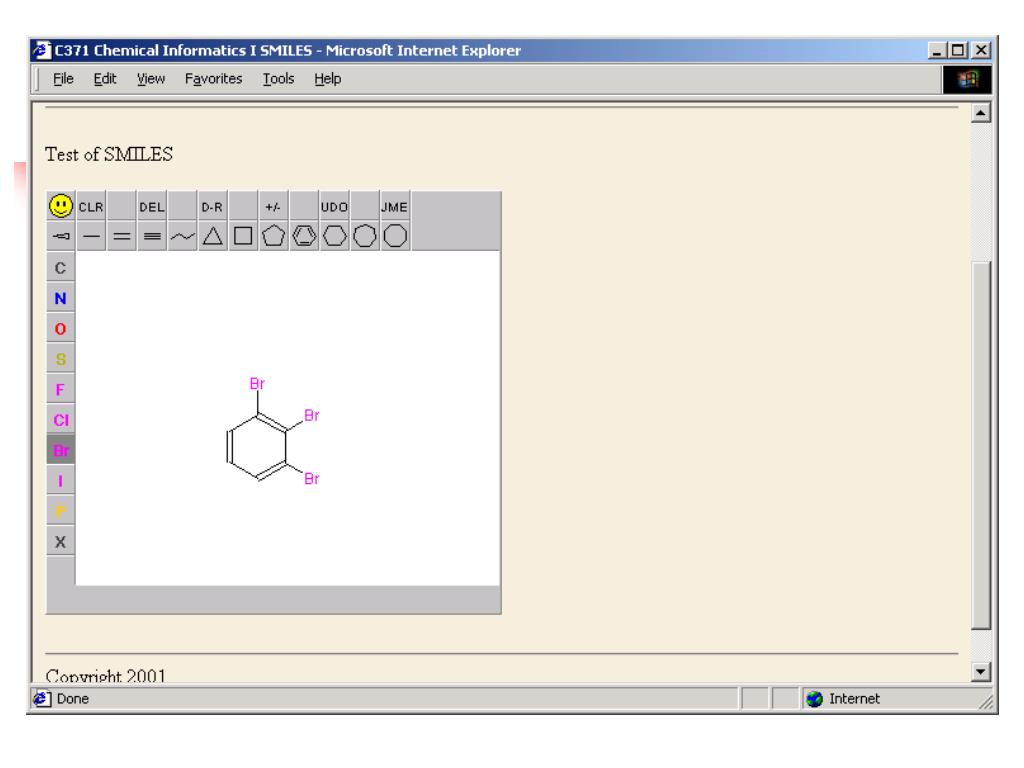
Task: Click the scroll down arrow on scrollbar
Action: pos(980,674)
